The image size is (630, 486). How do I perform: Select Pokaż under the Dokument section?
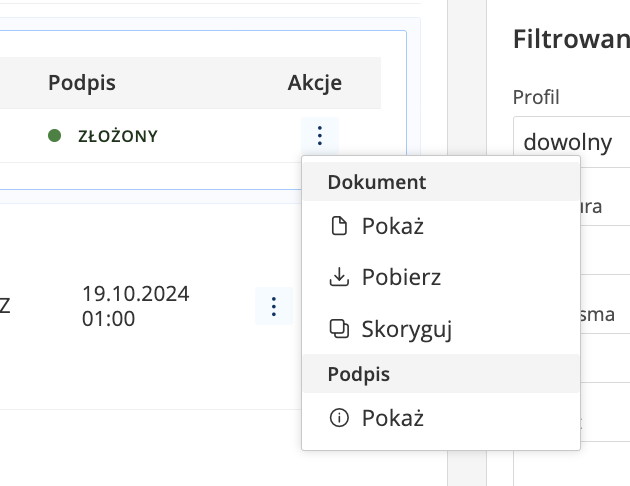441,226
